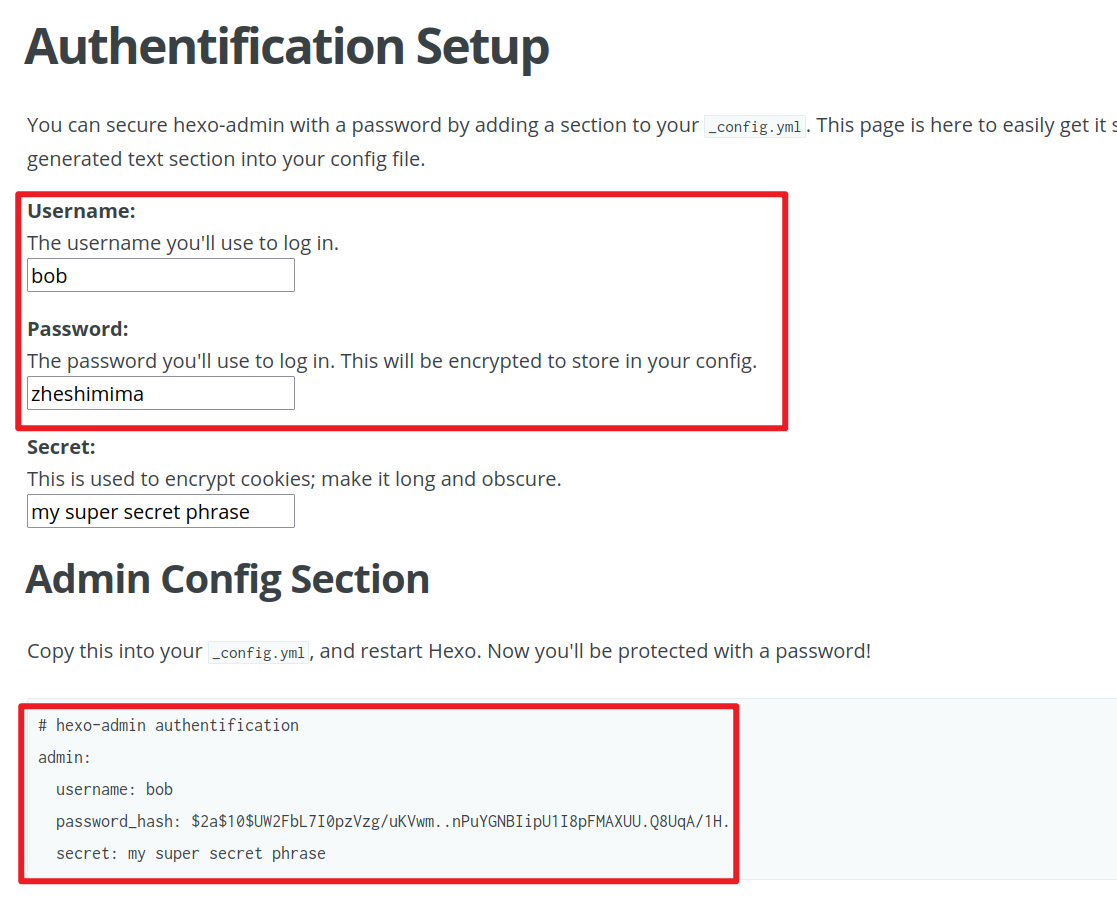Focus the Password field with zheshimima
Viewport: 1117px width, 900px height.
pyautogui.click(x=160, y=393)
